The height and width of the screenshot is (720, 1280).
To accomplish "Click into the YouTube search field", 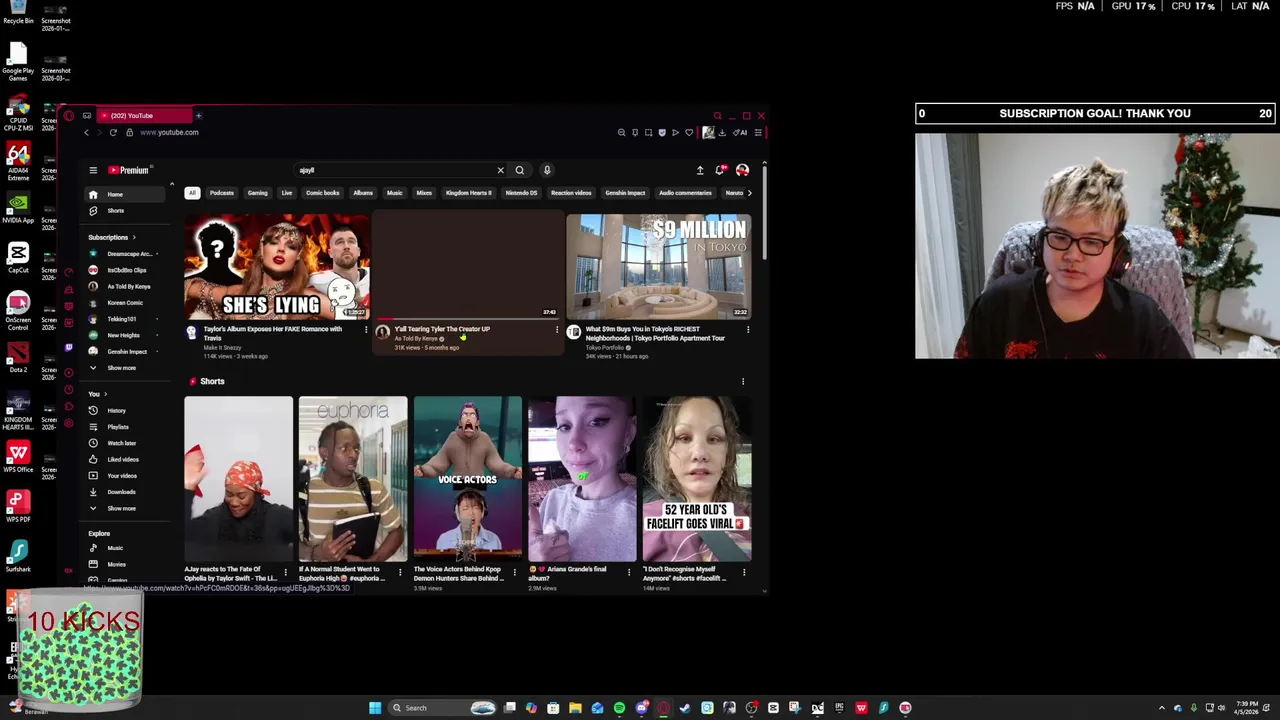I will tap(395, 170).
